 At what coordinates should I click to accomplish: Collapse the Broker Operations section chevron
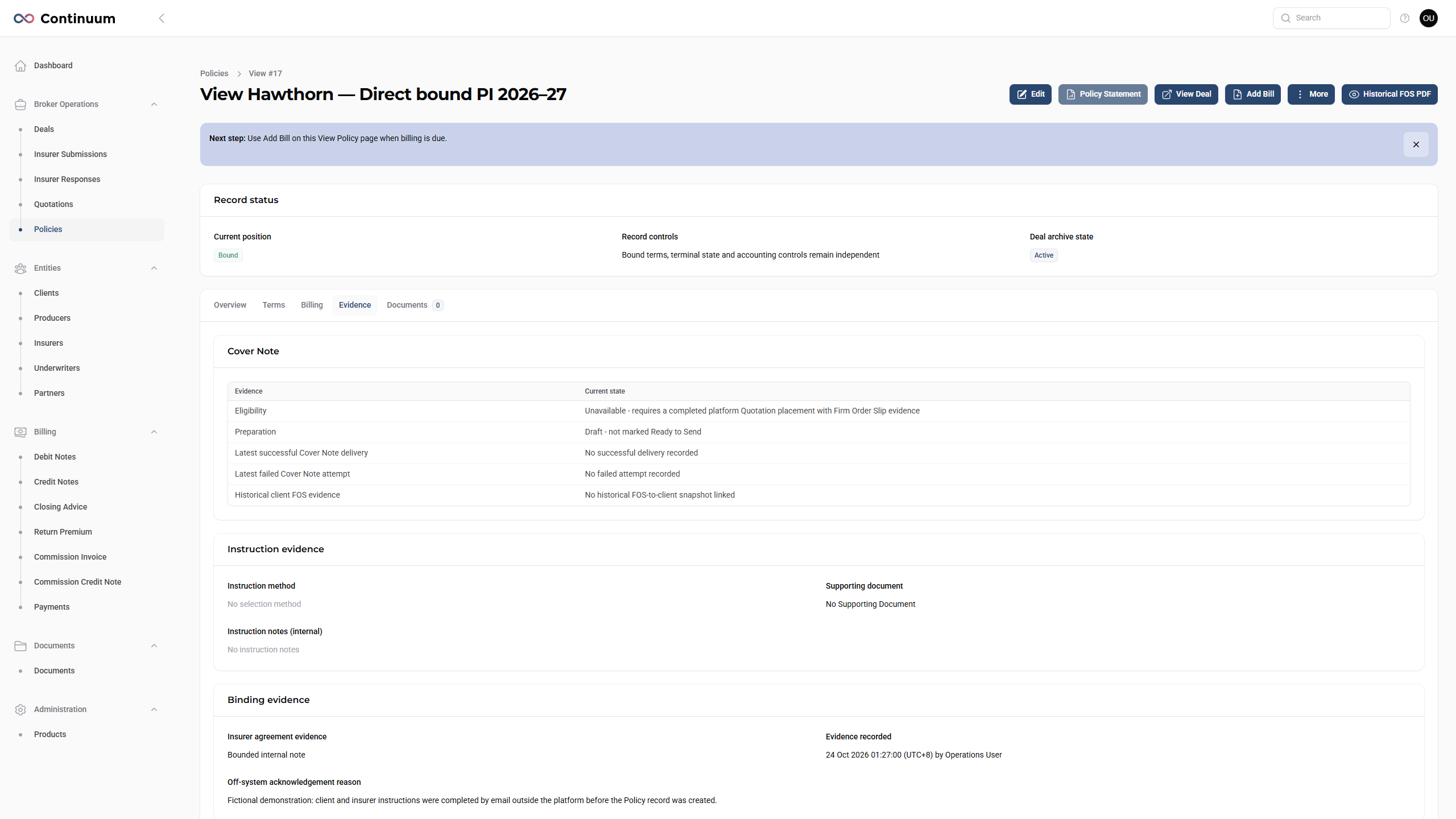pyautogui.click(x=154, y=104)
